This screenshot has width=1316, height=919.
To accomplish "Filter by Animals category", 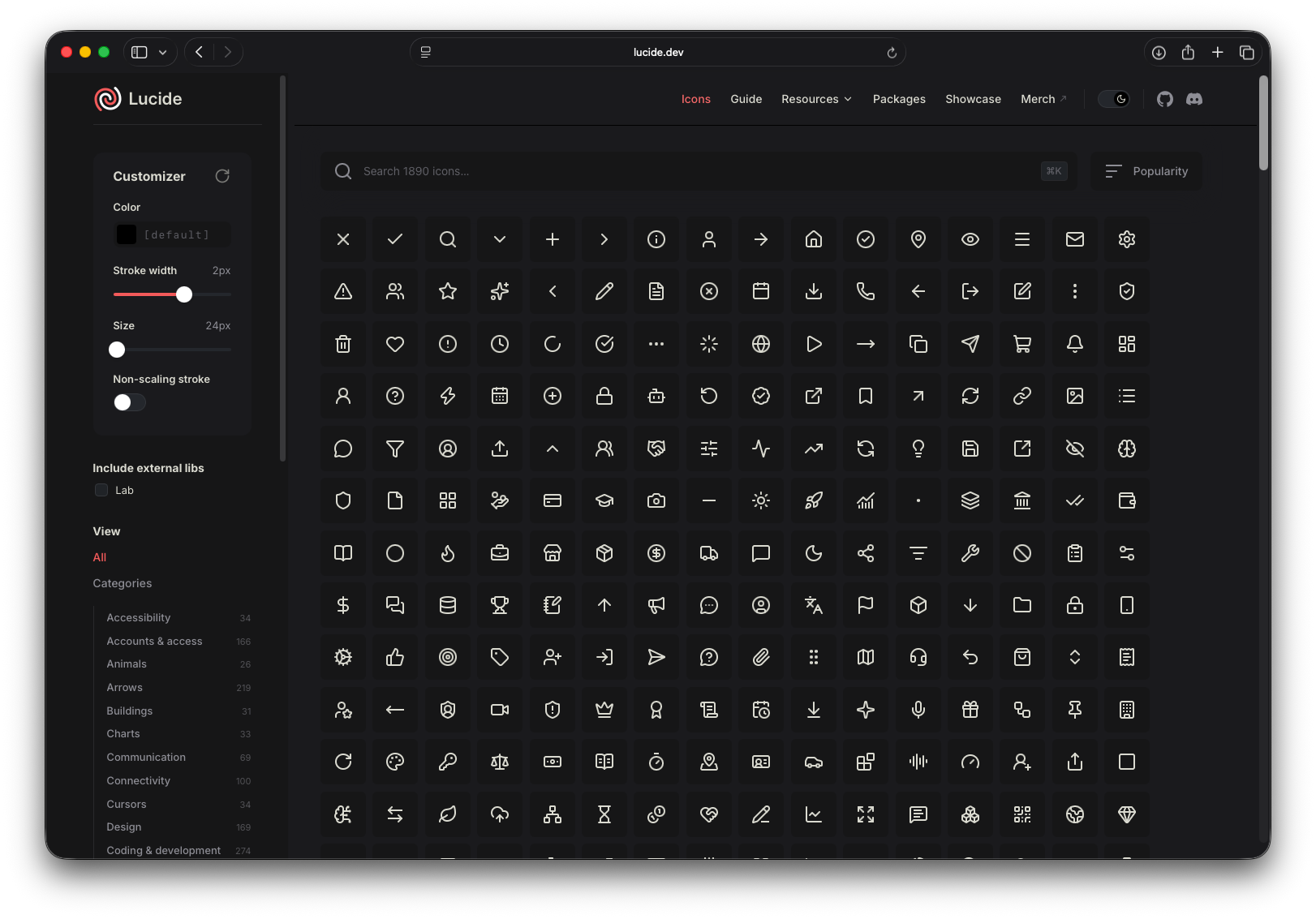I will (x=178, y=664).
